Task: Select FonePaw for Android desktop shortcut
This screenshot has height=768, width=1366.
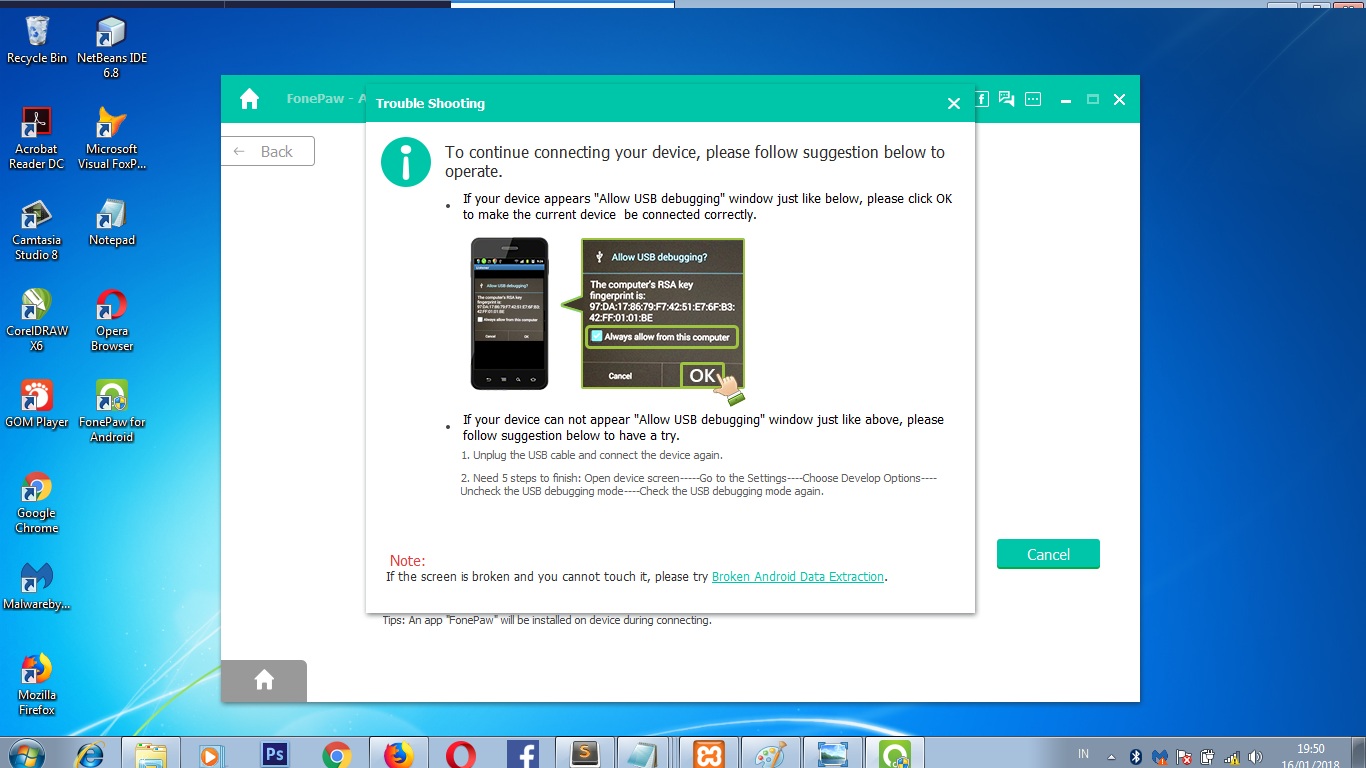Action: click(111, 411)
